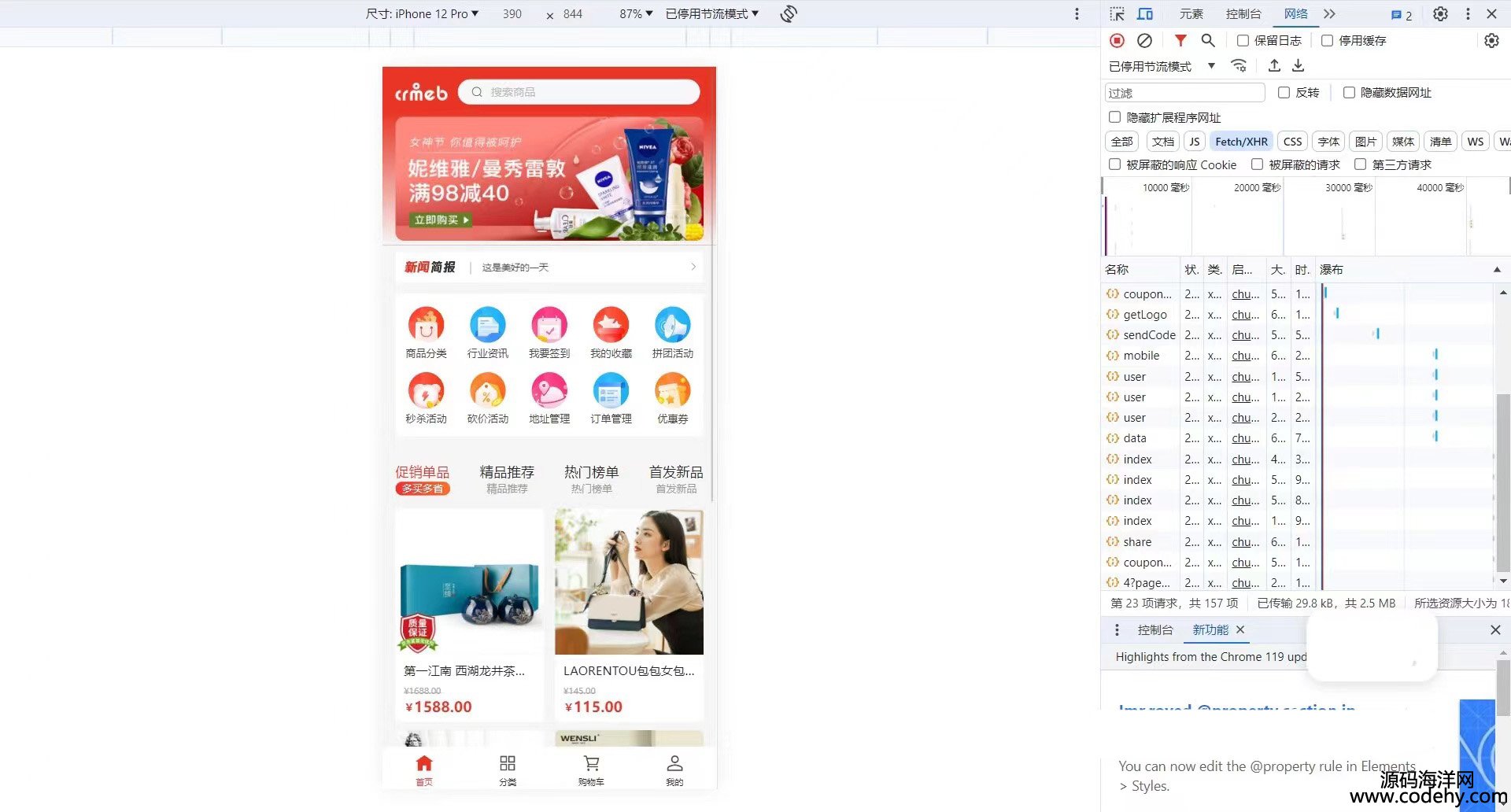Click the rotate device orientation icon
The height and width of the screenshot is (812, 1511).
(x=789, y=13)
